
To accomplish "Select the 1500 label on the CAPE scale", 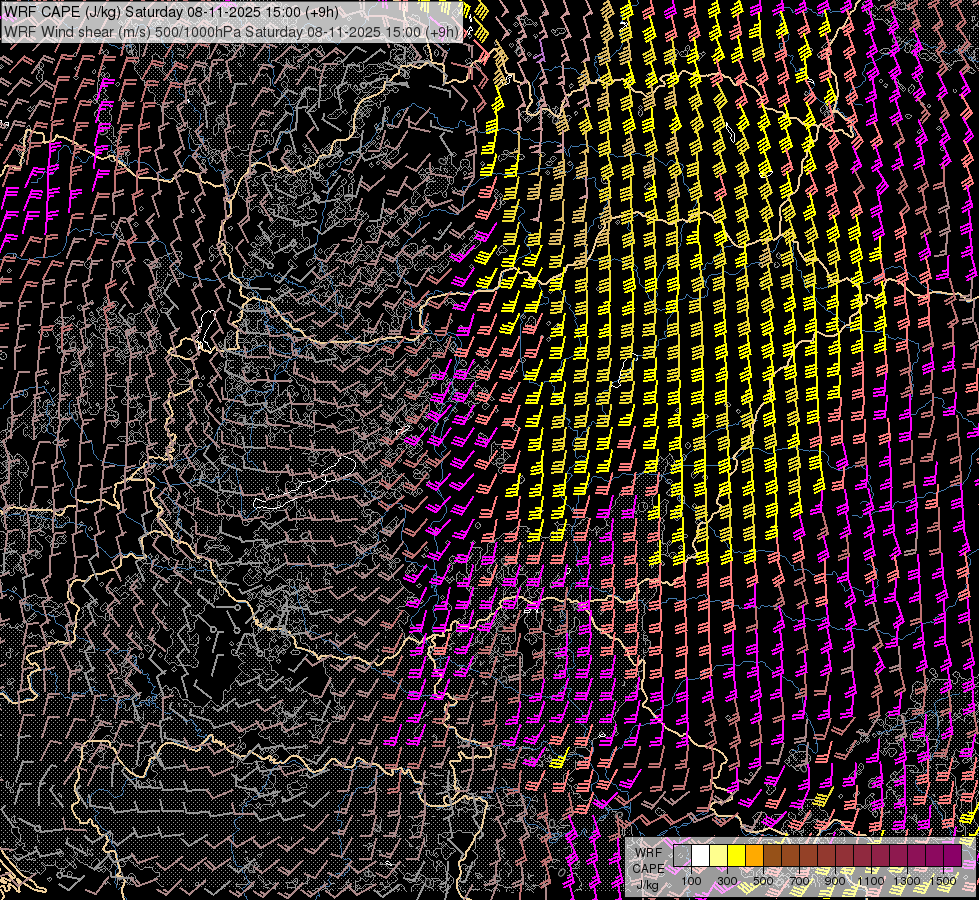I will (x=943, y=881).
